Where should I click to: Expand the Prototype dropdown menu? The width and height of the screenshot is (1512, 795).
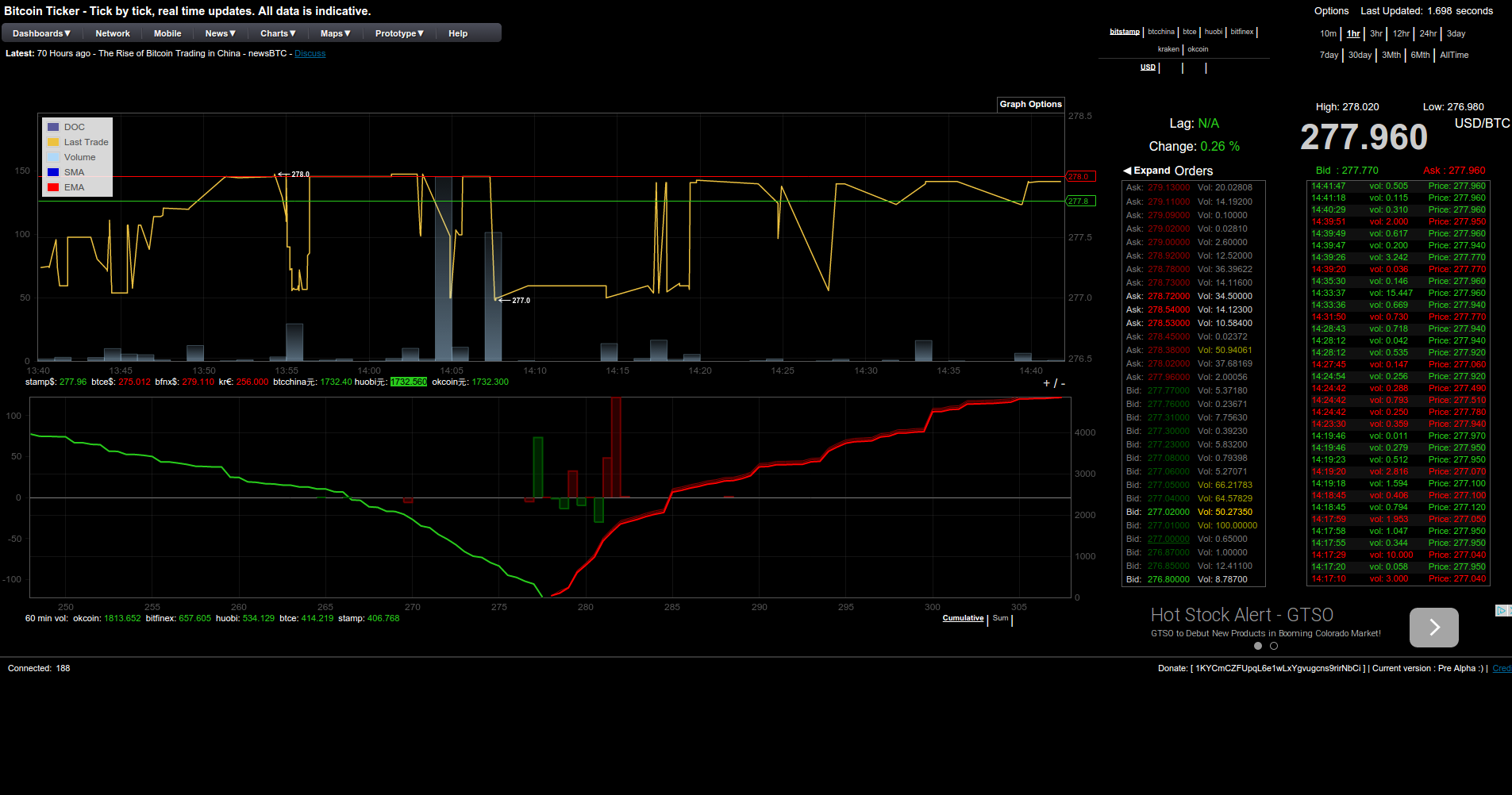[399, 33]
